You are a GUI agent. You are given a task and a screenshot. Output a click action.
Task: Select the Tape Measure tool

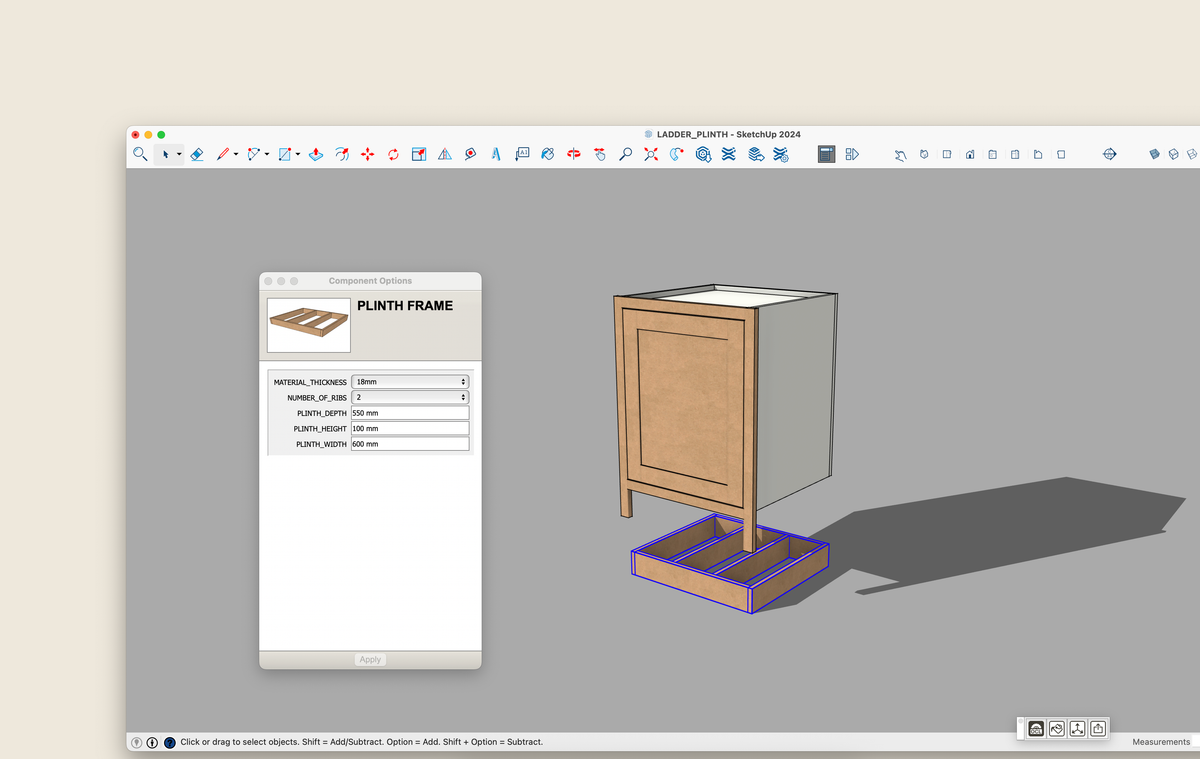470,154
